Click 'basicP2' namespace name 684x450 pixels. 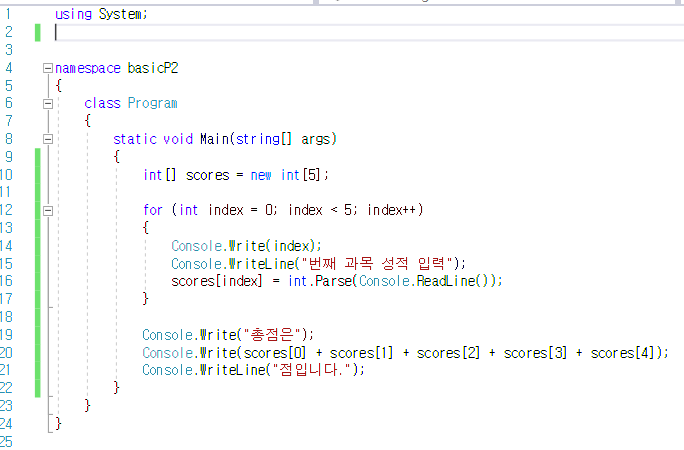[x=153, y=68]
